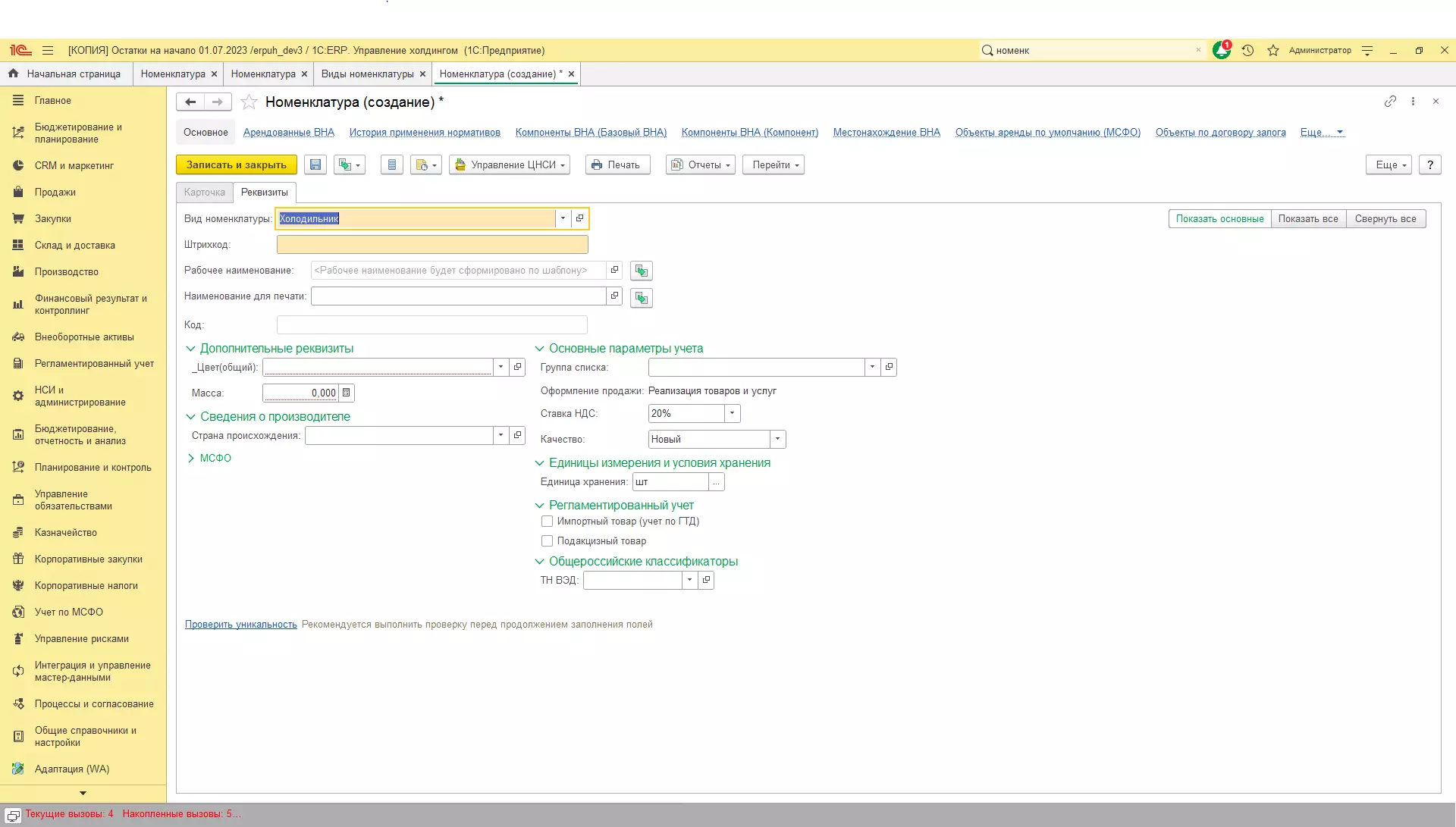Click the back arrow navigation button
The image size is (1456, 827).
point(190,102)
